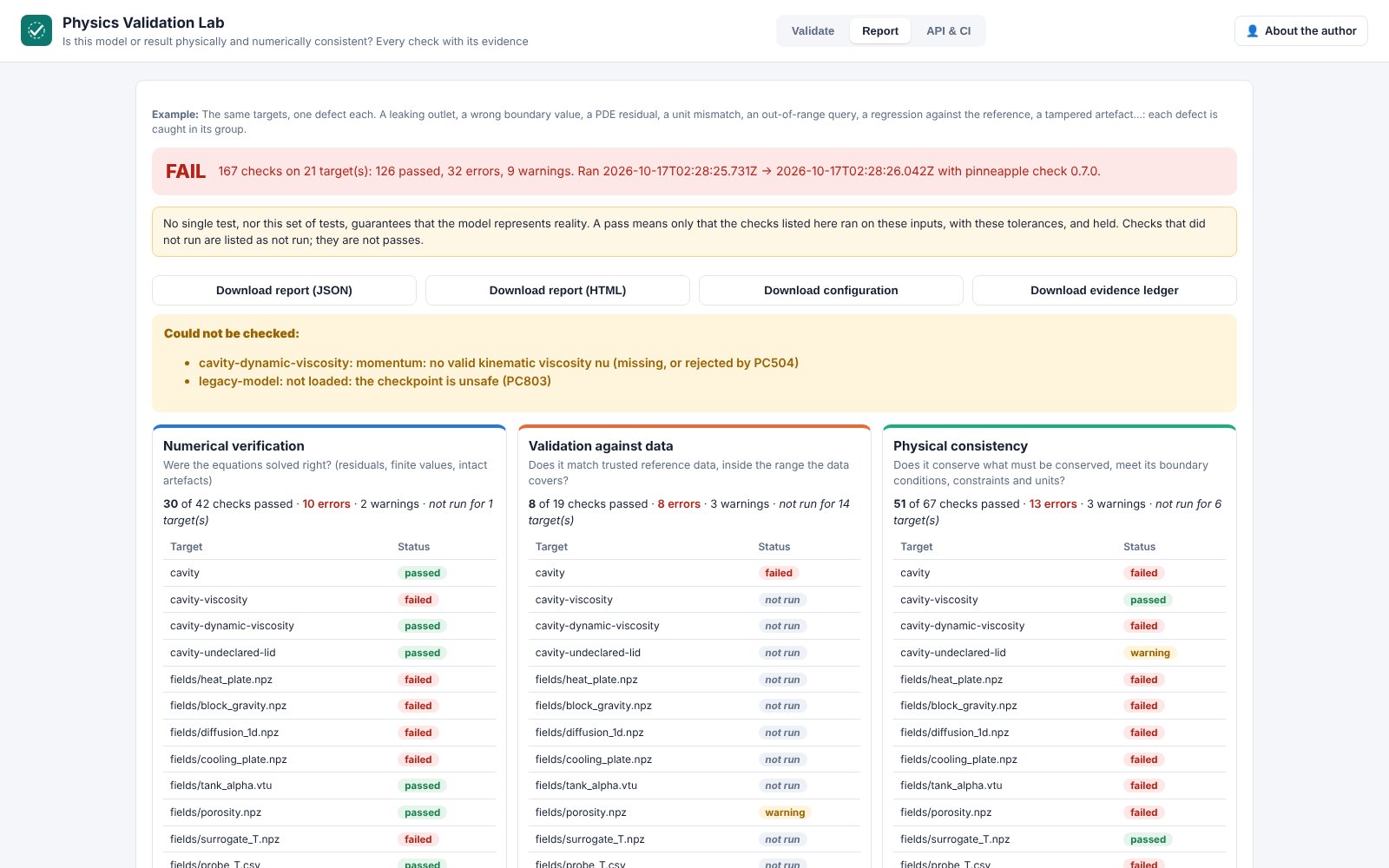Click fields/tank_alpha.vtu row in Numerical verification
The width and height of the screenshot is (1389, 868).
tap(330, 786)
